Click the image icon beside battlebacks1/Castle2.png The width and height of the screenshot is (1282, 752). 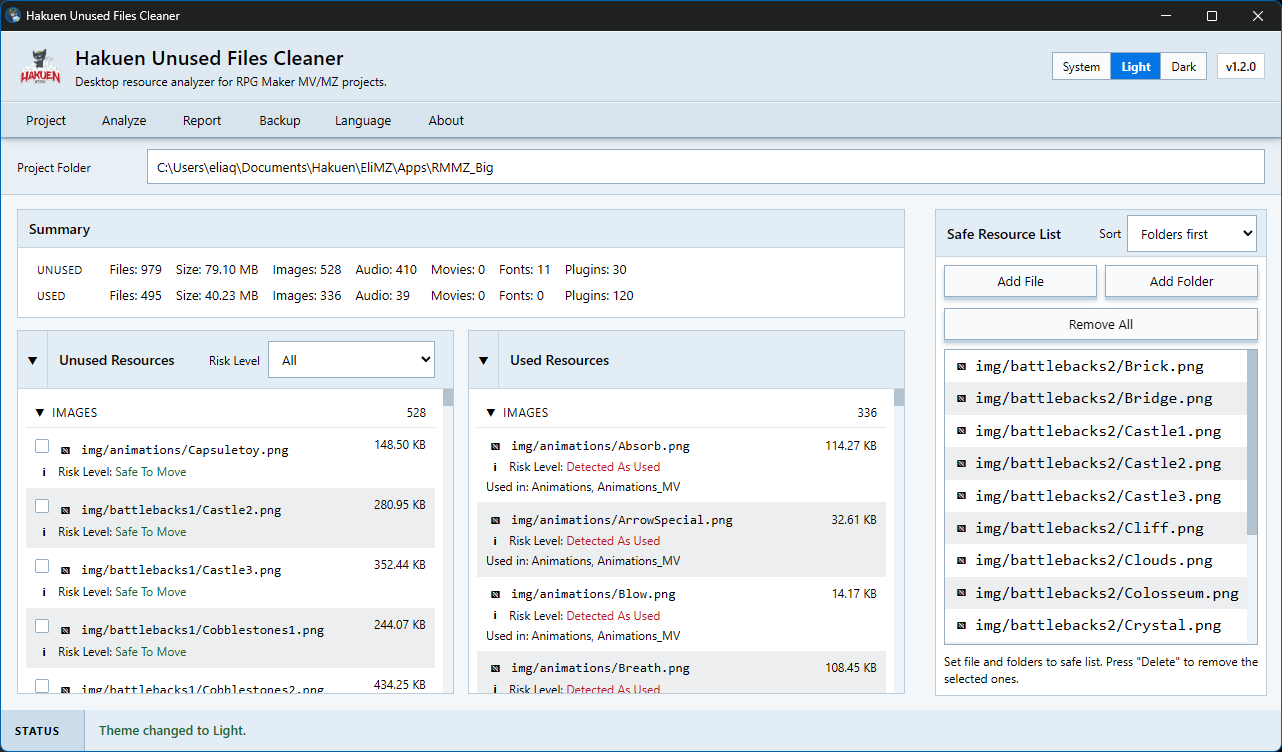[x=66, y=510]
